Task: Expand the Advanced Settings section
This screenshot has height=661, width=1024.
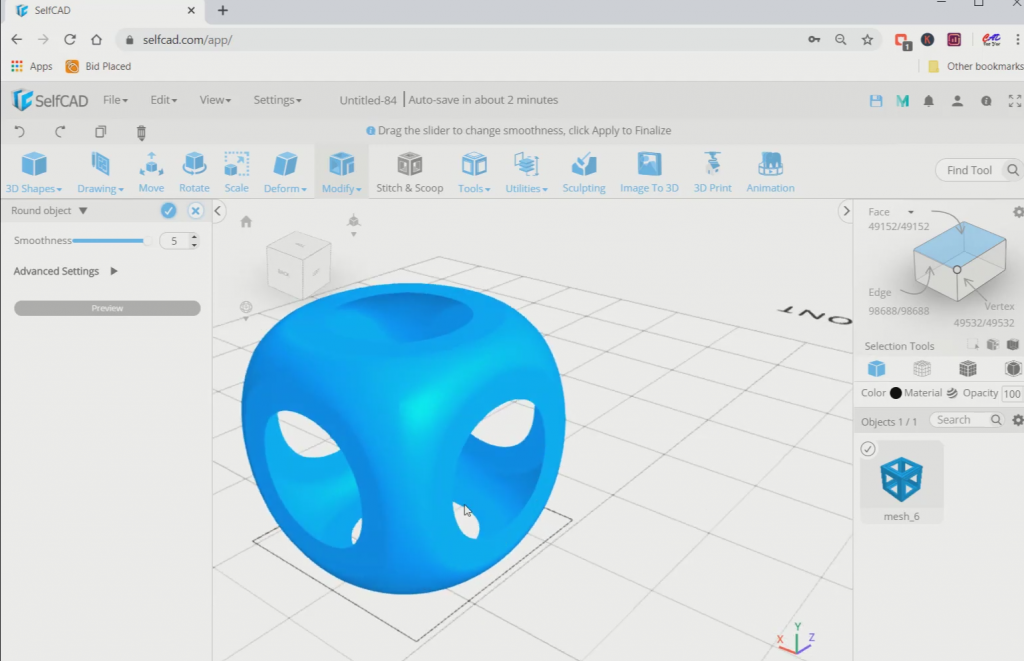Action: pos(55,270)
